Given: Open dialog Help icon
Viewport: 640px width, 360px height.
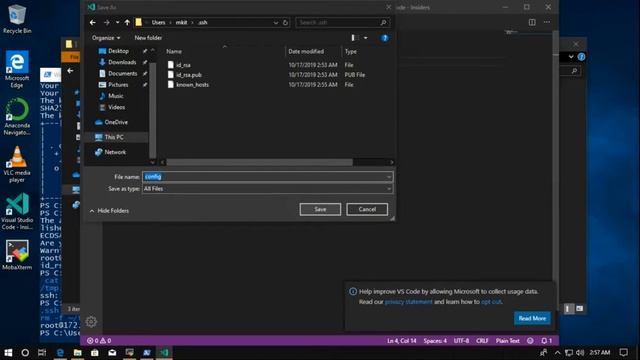Looking at the screenshot, I should pos(384,38).
